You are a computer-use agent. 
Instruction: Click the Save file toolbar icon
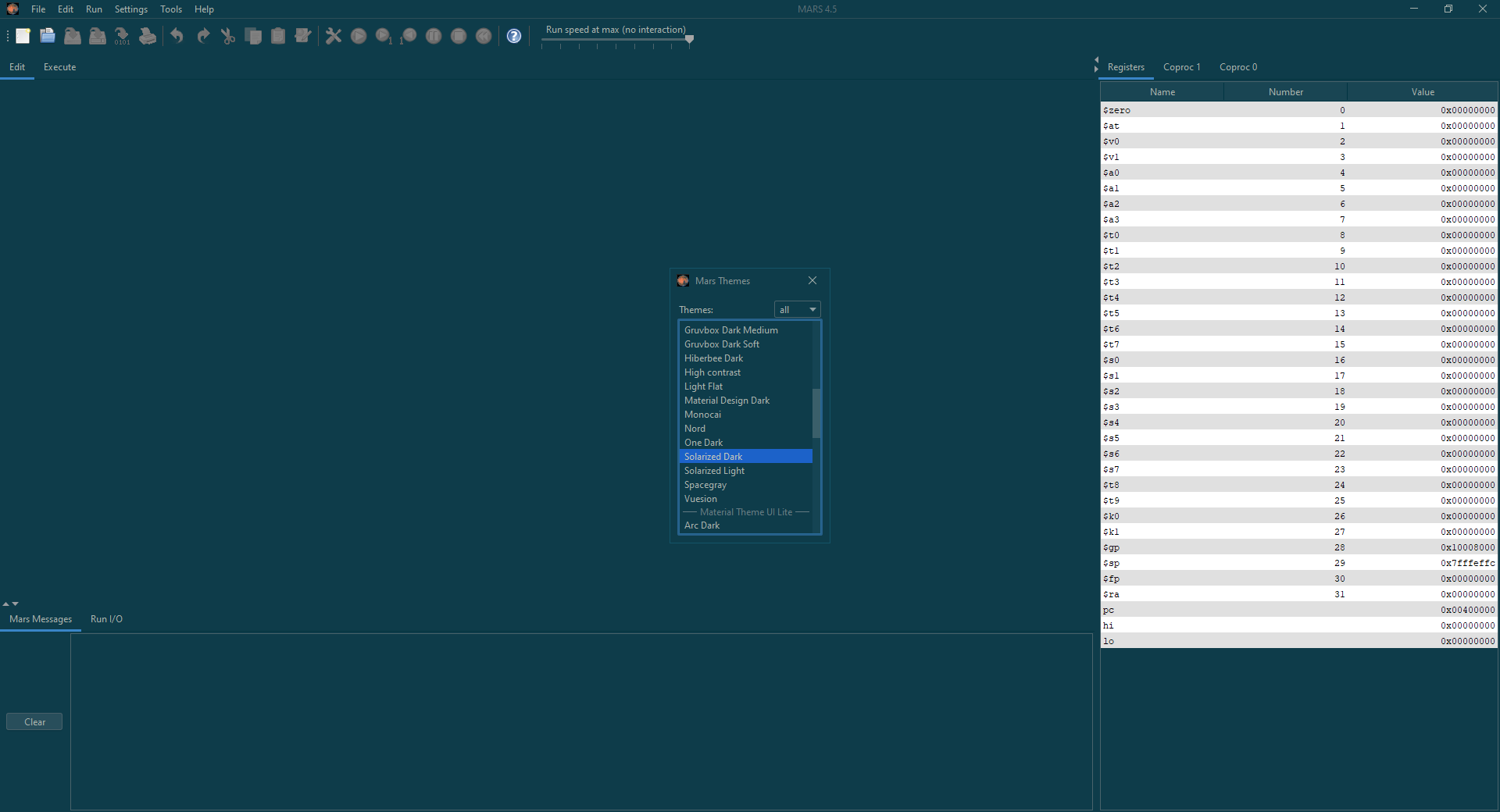pos(73,36)
